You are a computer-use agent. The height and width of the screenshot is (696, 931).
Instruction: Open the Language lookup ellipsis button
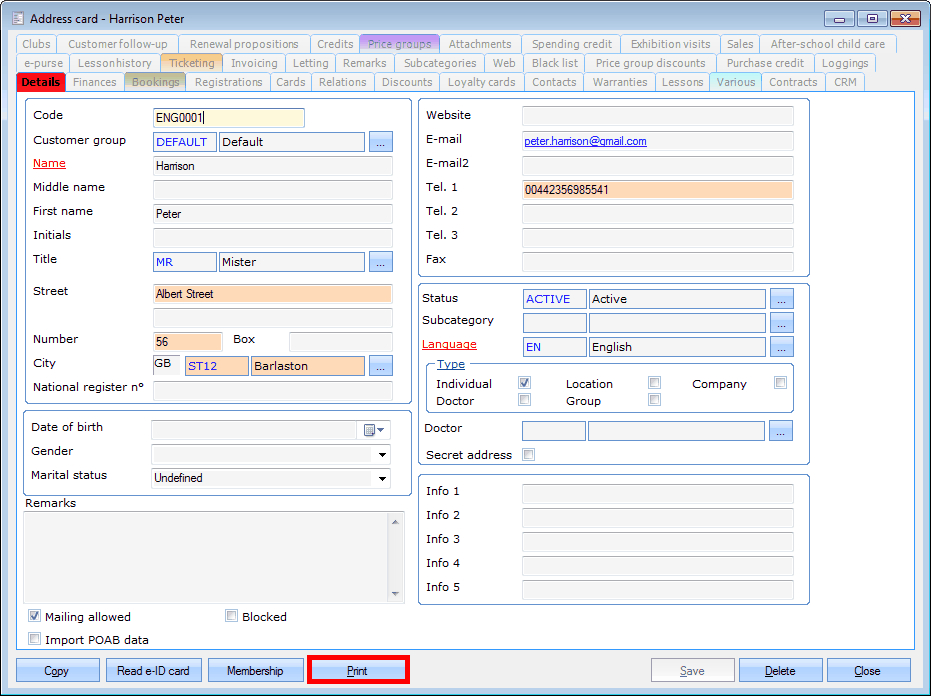coord(782,347)
